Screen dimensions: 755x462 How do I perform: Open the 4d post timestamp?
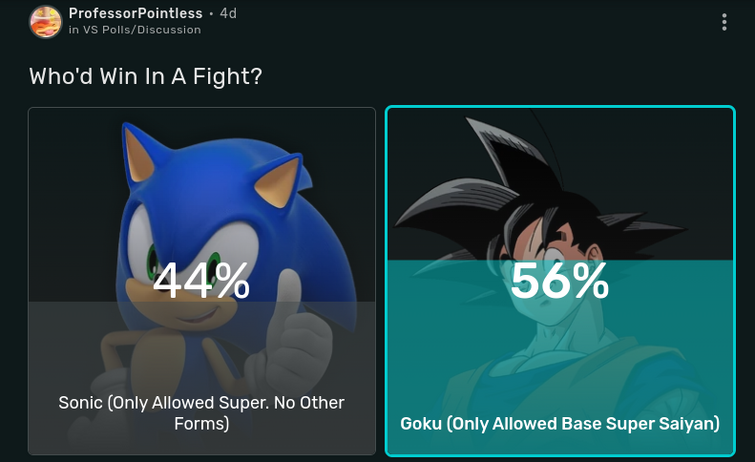[x=228, y=13]
